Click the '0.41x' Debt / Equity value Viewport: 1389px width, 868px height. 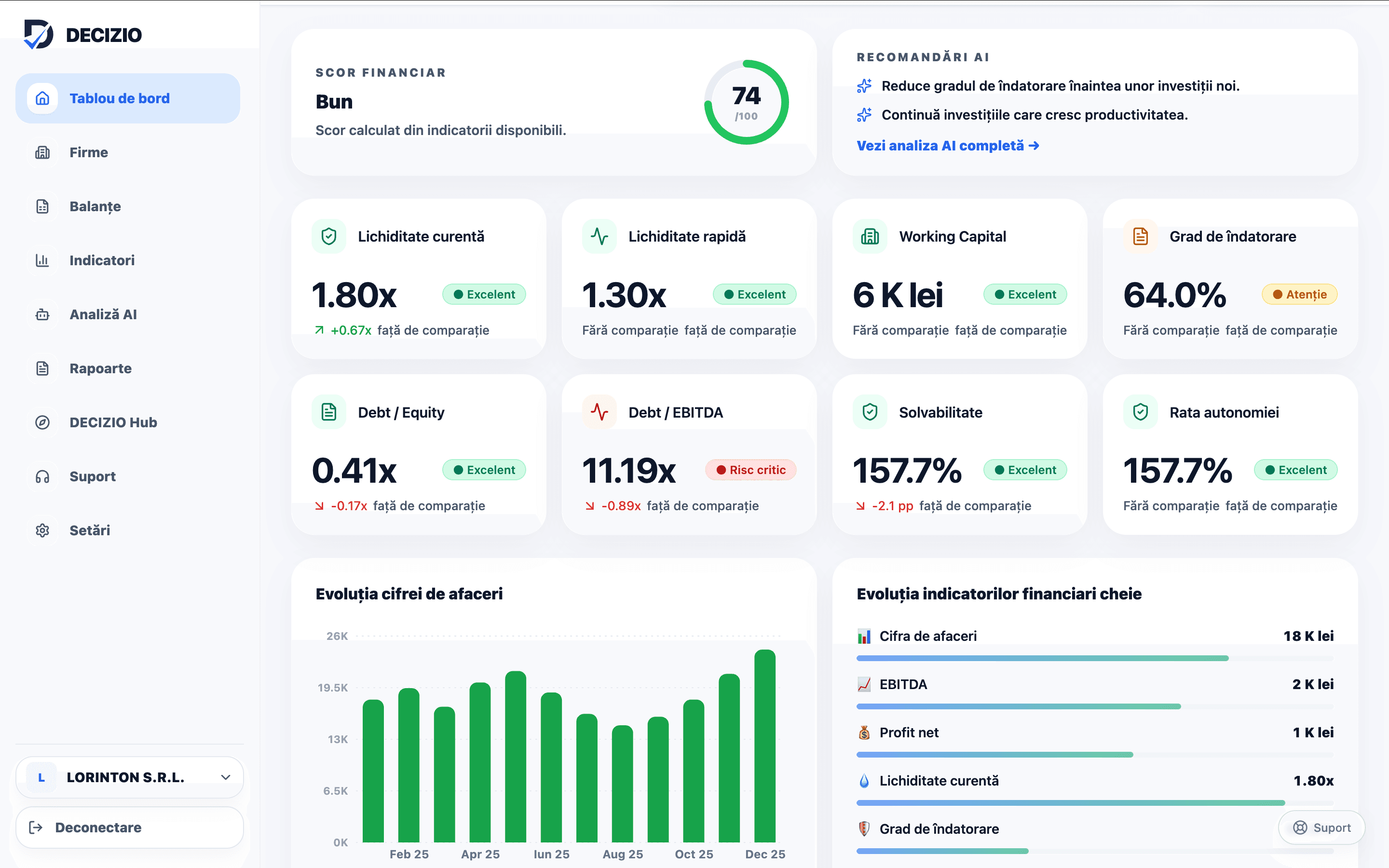(354, 471)
